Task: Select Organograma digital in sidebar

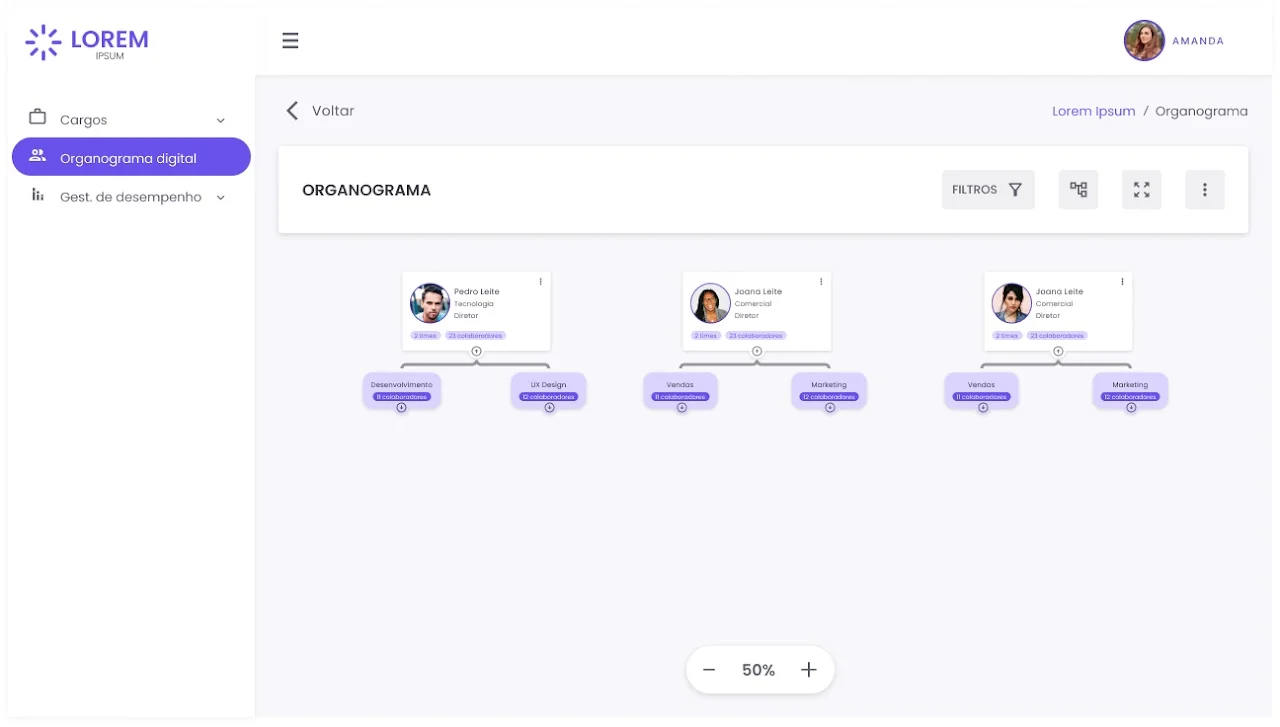Action: point(131,157)
